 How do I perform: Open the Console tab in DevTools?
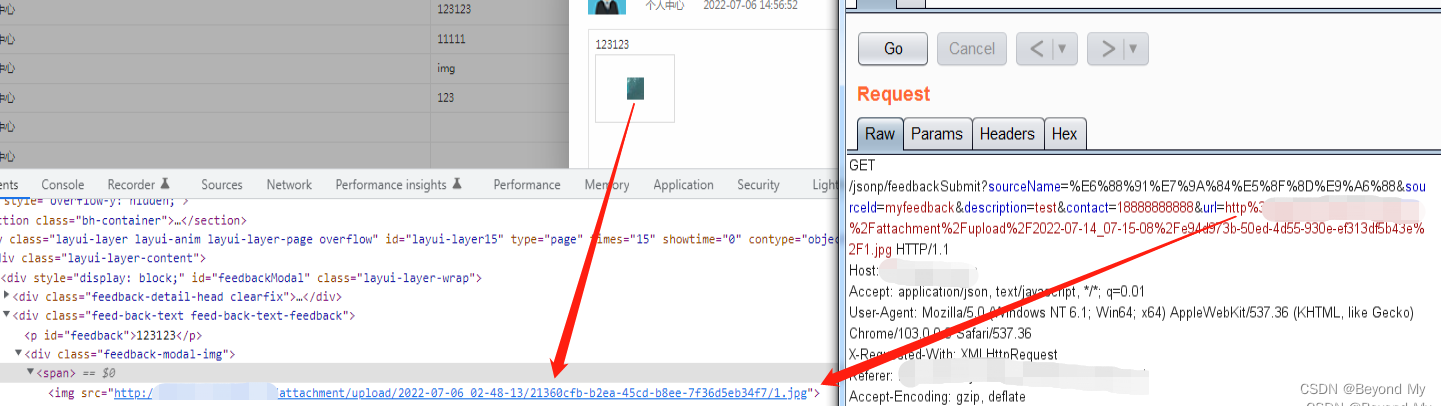[x=62, y=184]
